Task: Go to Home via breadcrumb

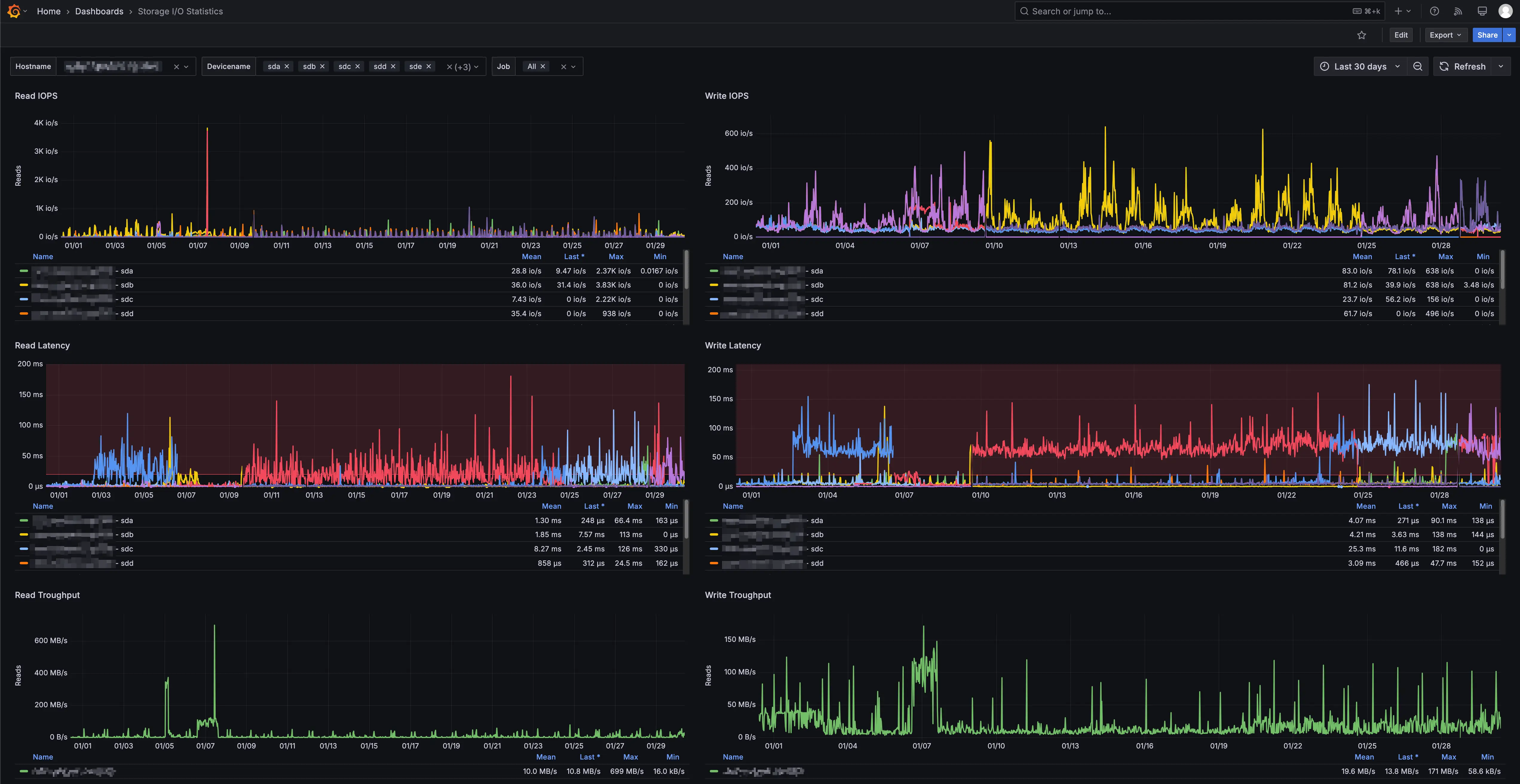Action: (x=48, y=11)
